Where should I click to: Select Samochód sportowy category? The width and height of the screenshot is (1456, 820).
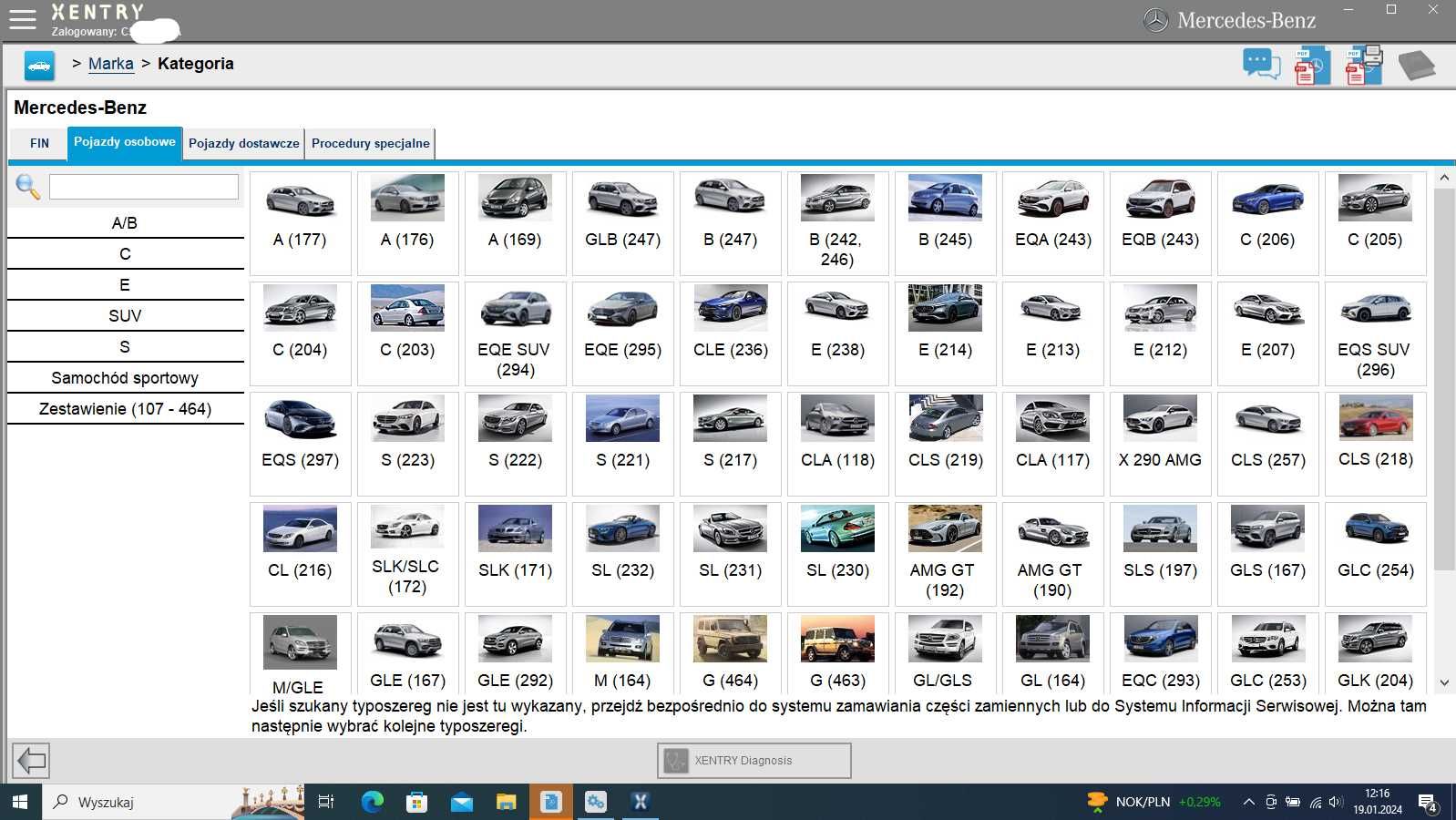(125, 378)
